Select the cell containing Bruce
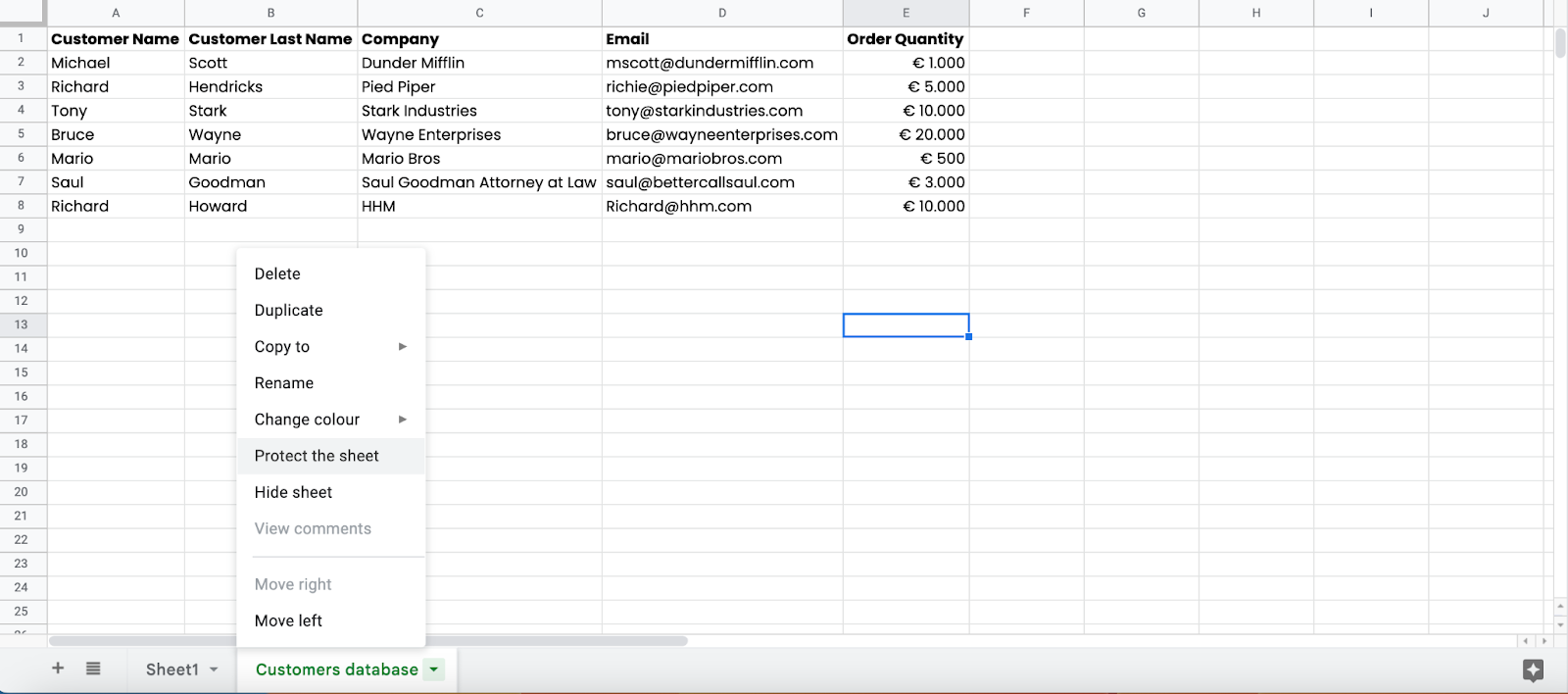Image resolution: width=1568 pixels, height=694 pixels. point(116,134)
